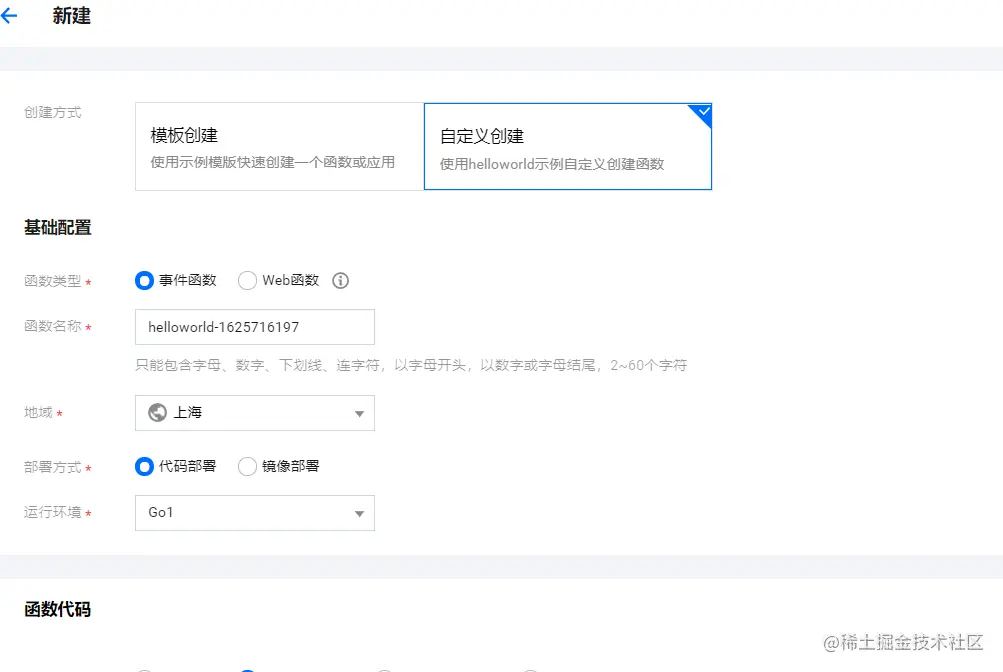Click the 函数代码 section heading
1003x672 pixels.
[58, 609]
